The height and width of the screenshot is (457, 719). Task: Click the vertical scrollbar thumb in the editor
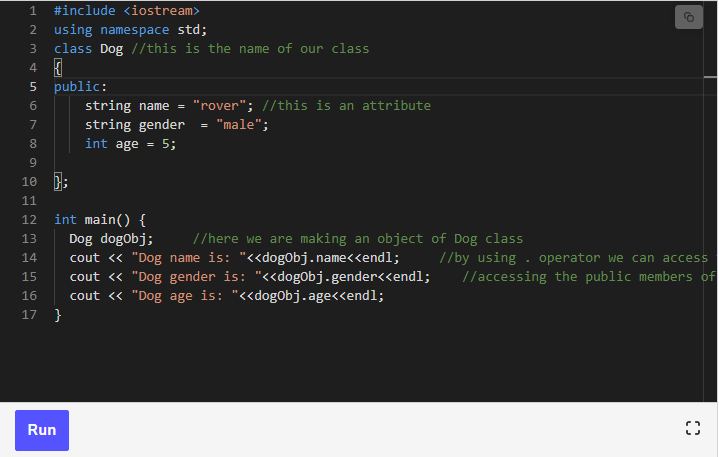tap(710, 77)
